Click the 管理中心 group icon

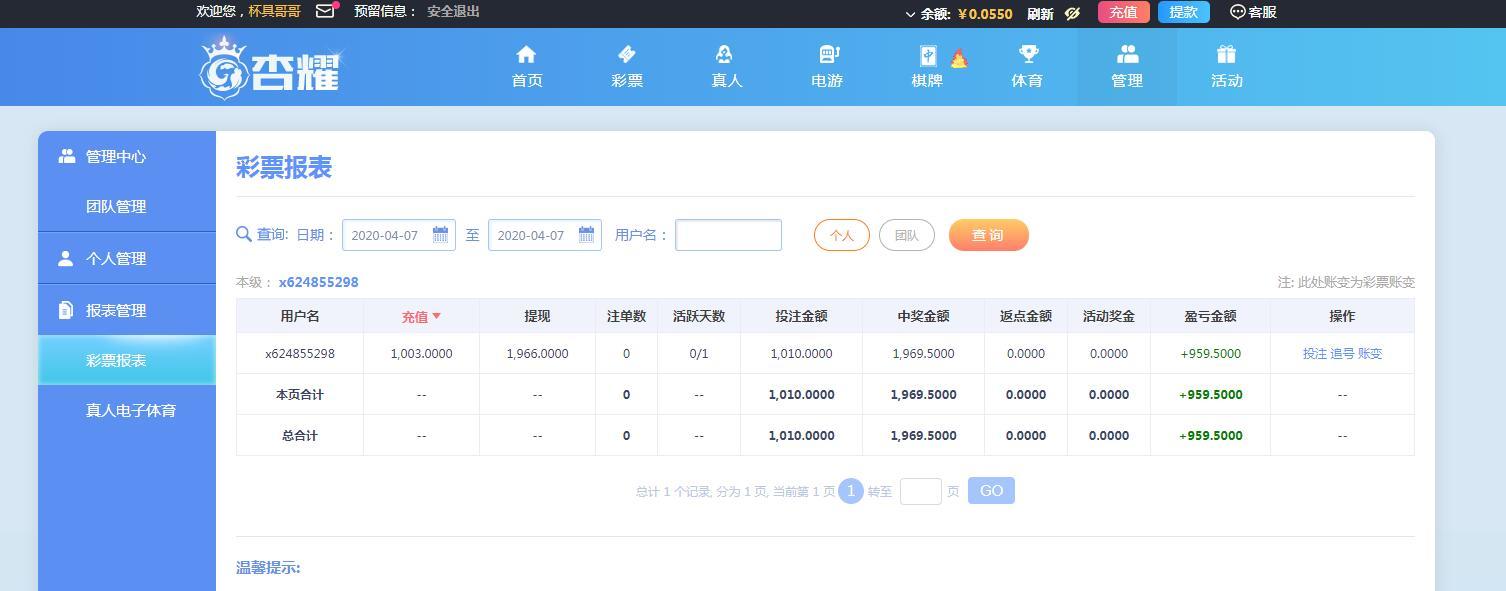[x=67, y=156]
